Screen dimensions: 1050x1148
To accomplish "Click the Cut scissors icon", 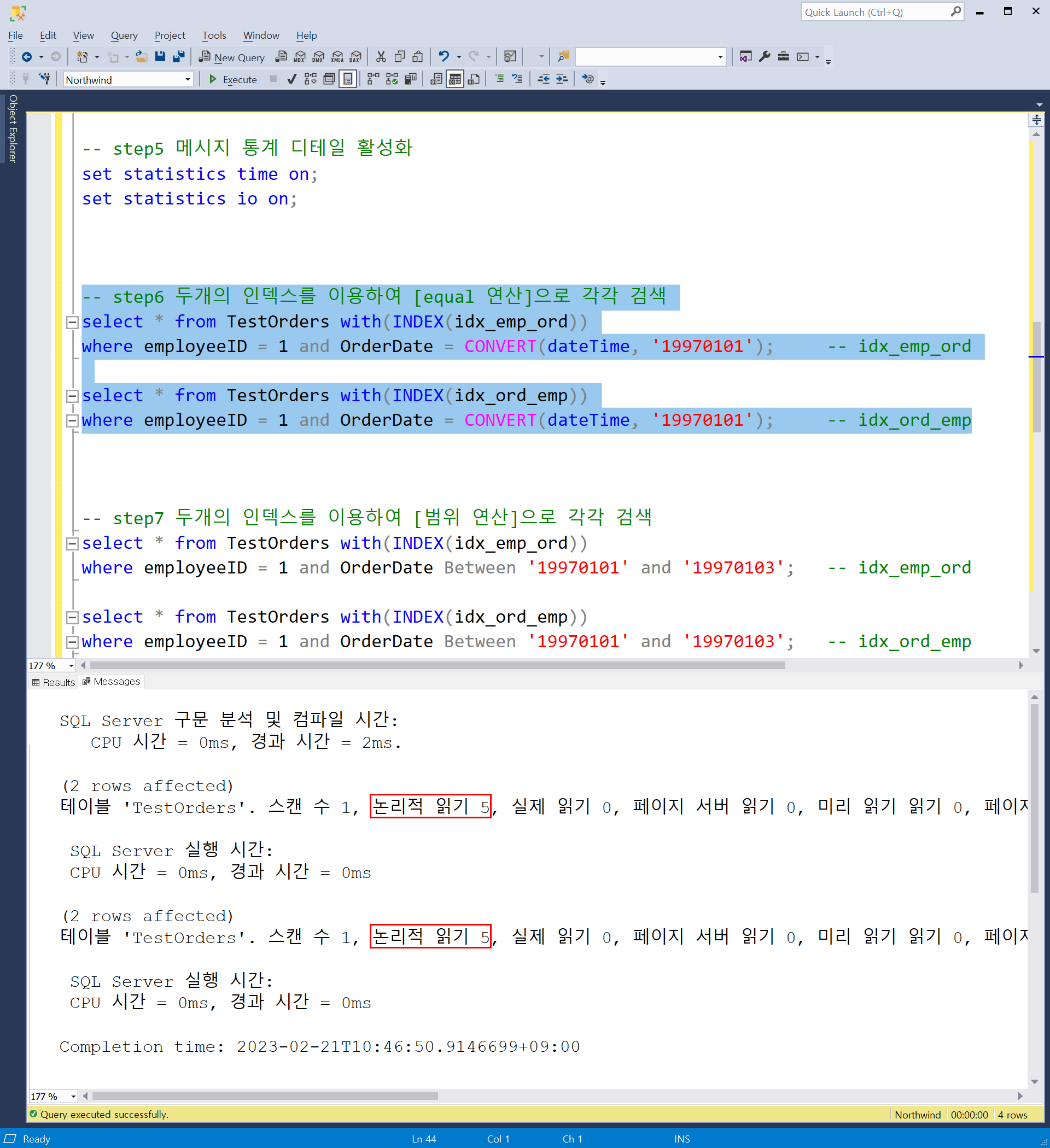I will 381,56.
